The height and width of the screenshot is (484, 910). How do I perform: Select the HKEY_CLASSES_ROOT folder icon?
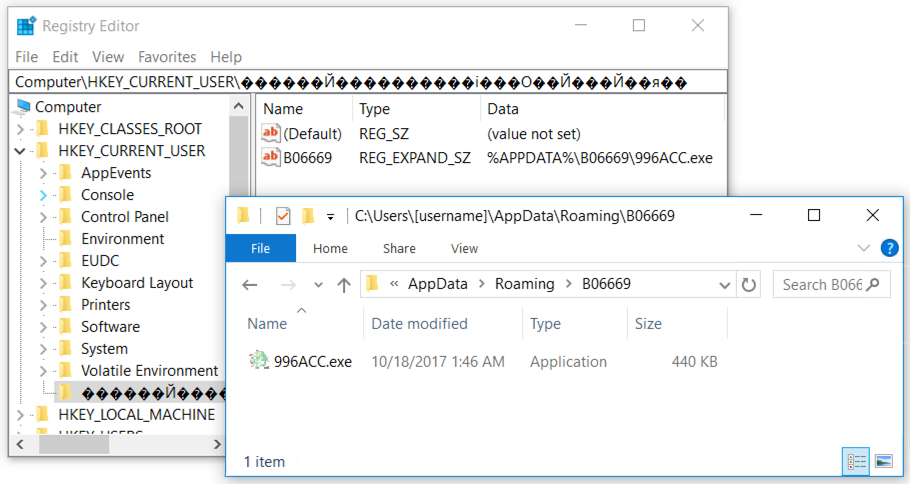[x=42, y=128]
